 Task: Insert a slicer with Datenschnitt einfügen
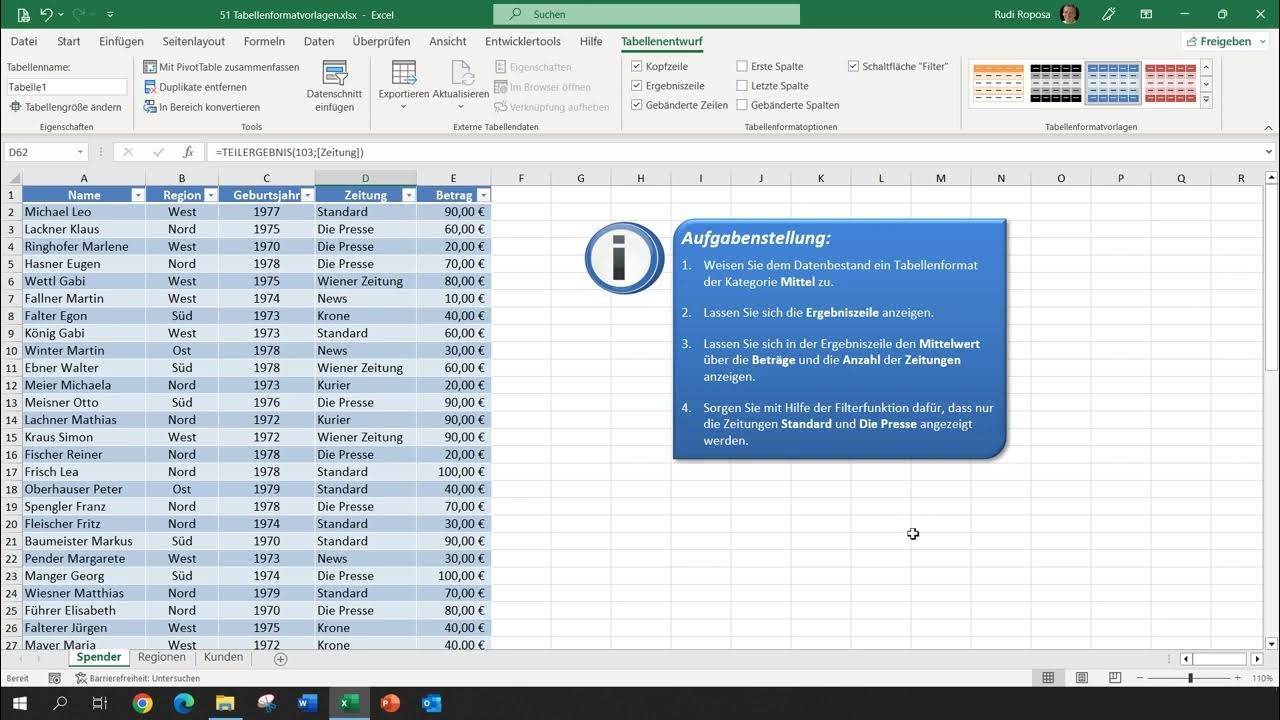tap(334, 87)
